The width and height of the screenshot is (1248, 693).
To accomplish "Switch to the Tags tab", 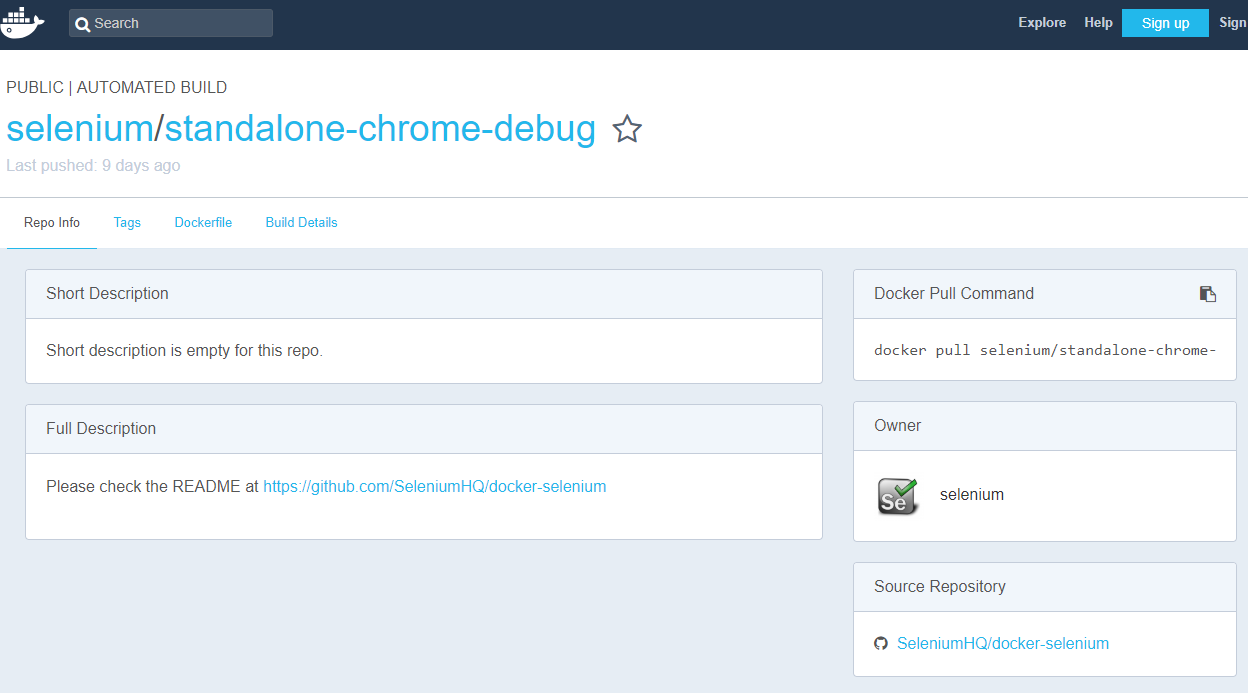I will tap(127, 223).
